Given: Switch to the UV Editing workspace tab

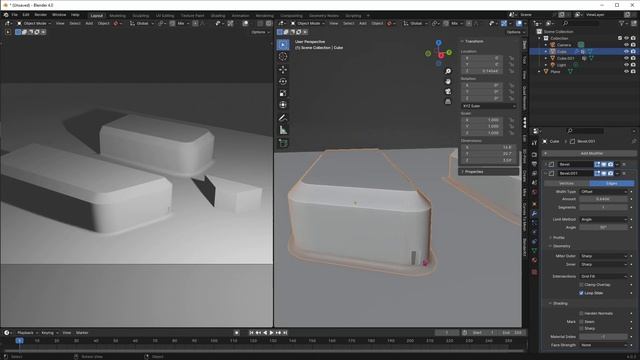Looking at the screenshot, I should [x=165, y=16].
